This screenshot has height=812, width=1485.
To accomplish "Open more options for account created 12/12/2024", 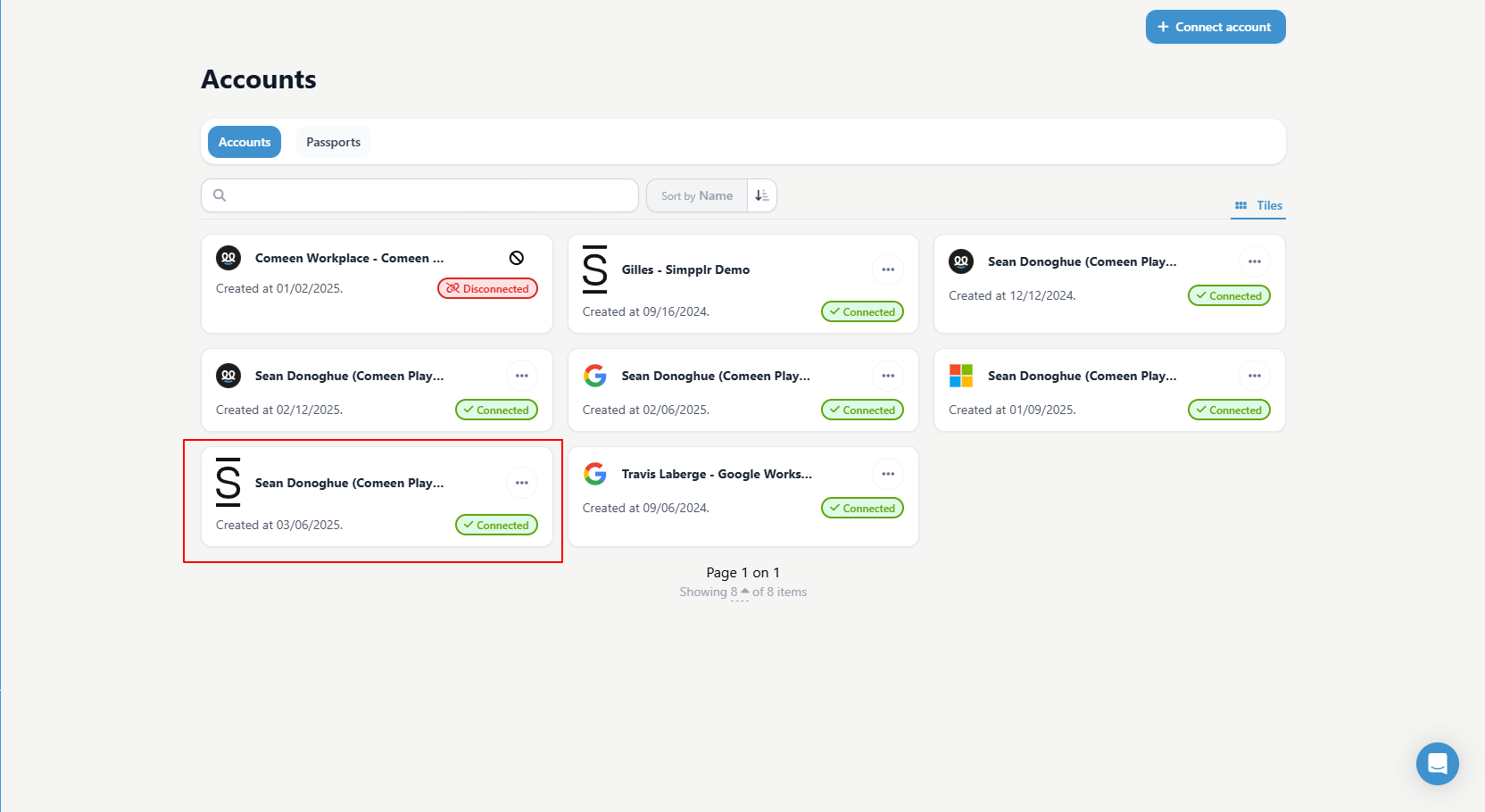I will coord(1255,261).
